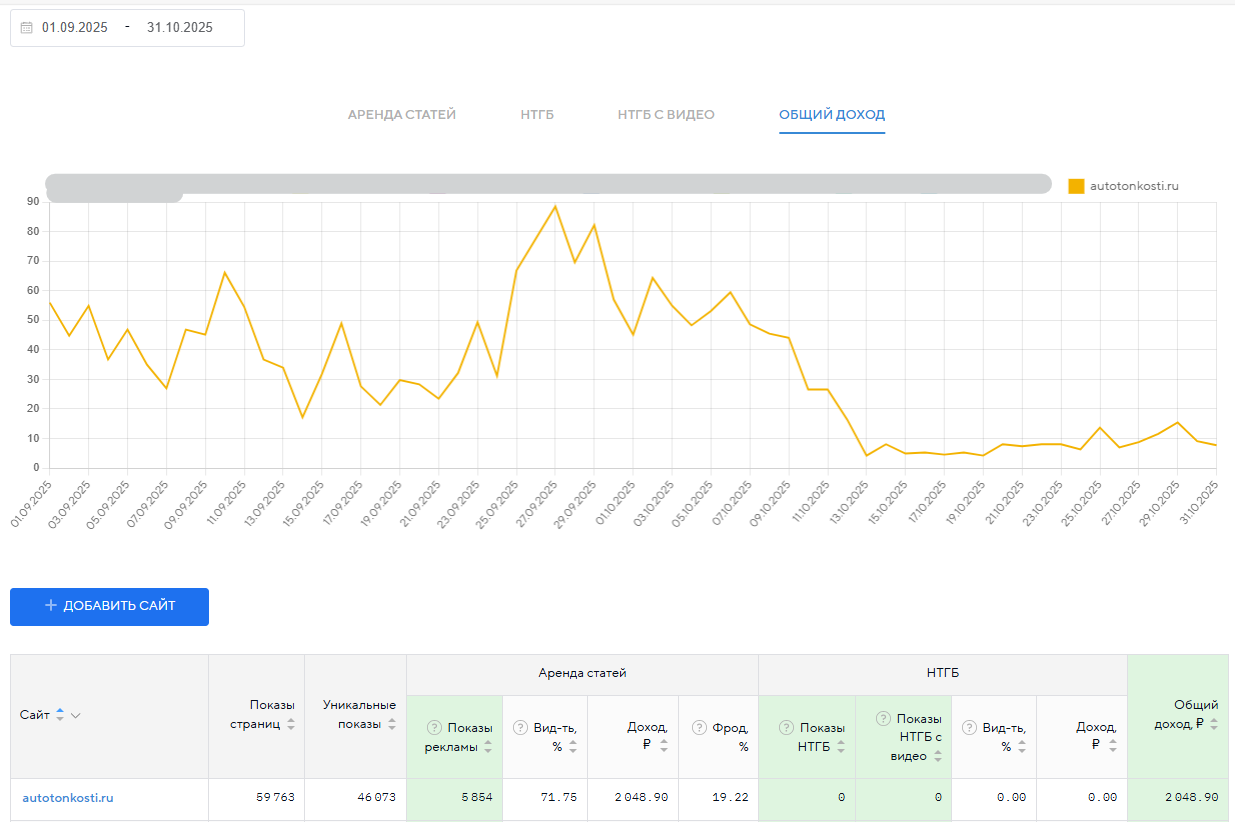Screen dimensions: 1235x822
Task: Click help icon next to Фрод, %
Action: coord(700,728)
